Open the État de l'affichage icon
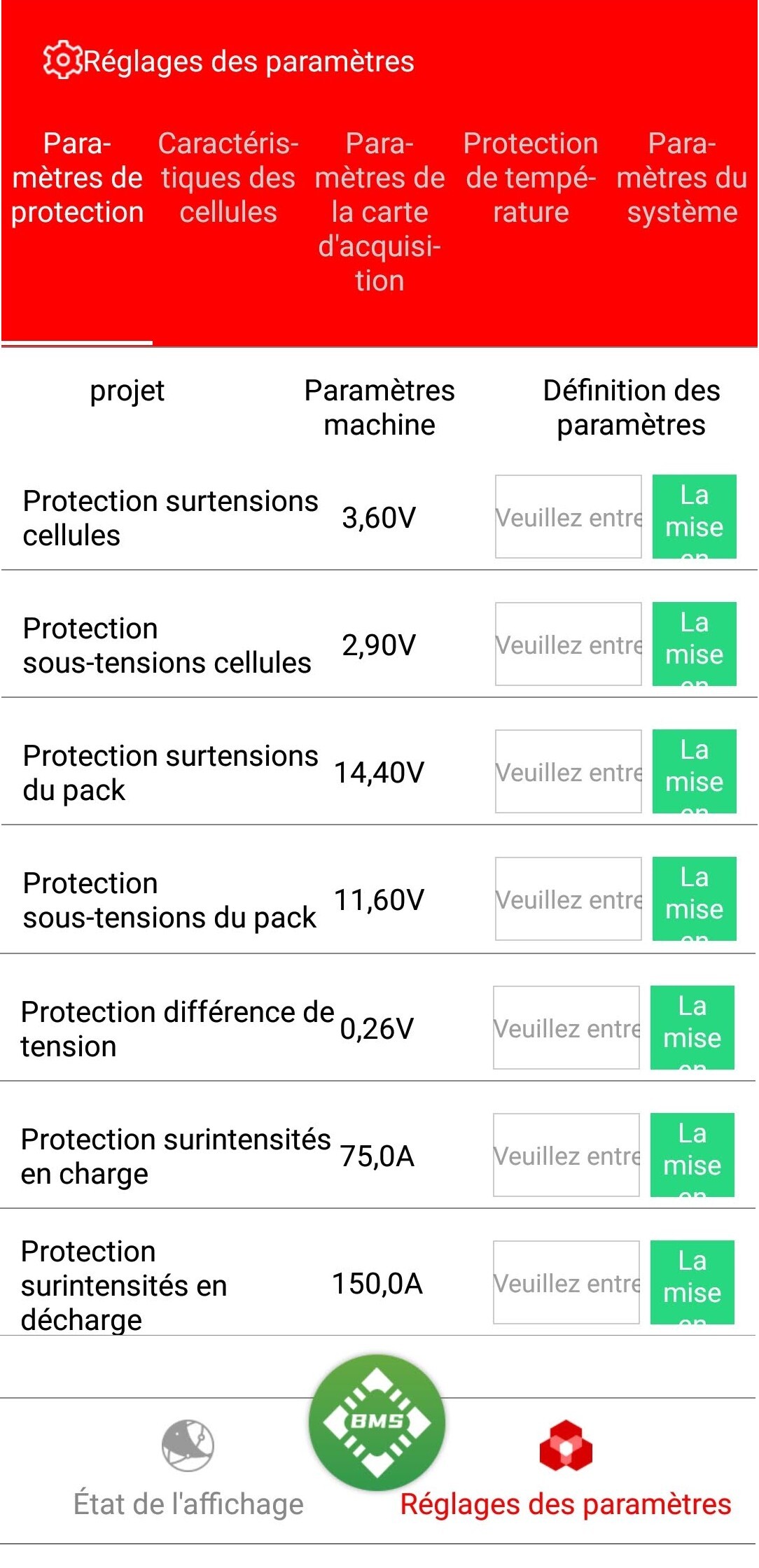Image resolution: width=759 pixels, height=1568 pixels. click(x=188, y=1445)
